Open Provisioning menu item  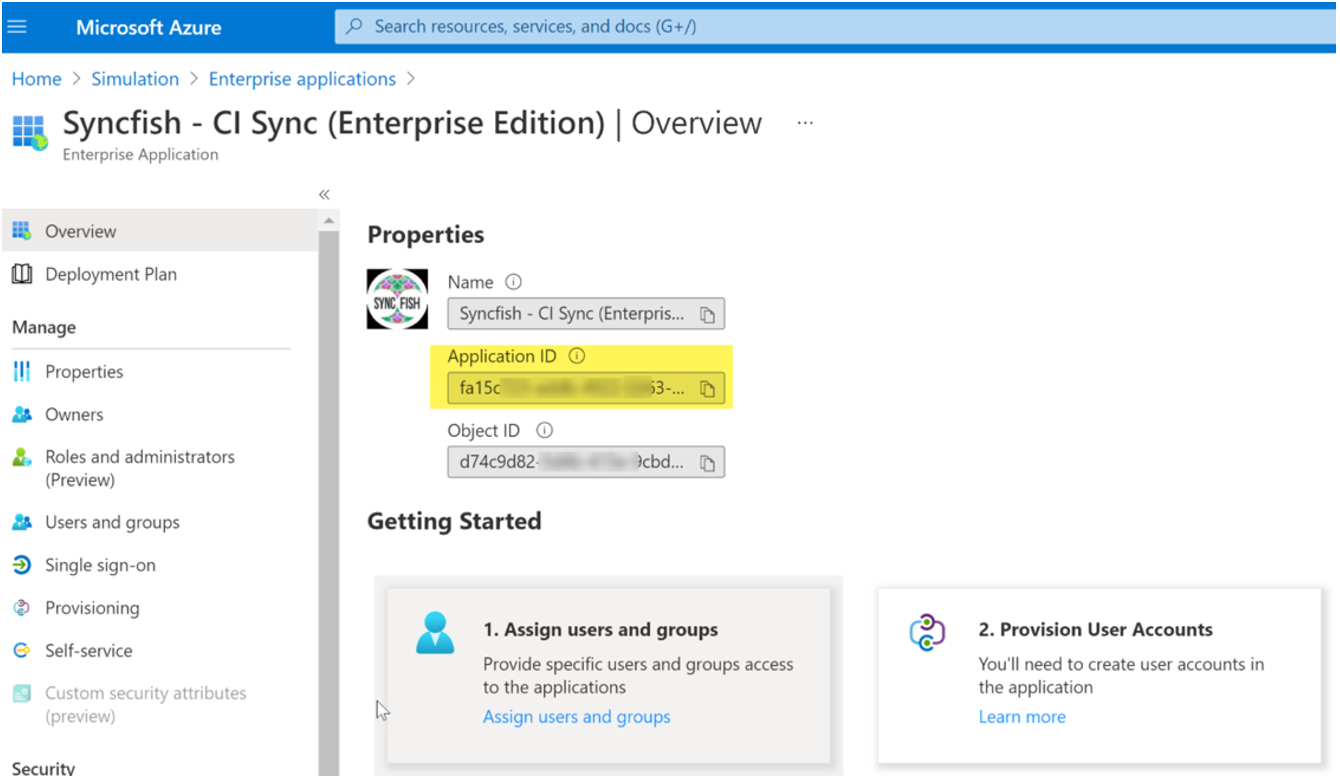92,608
